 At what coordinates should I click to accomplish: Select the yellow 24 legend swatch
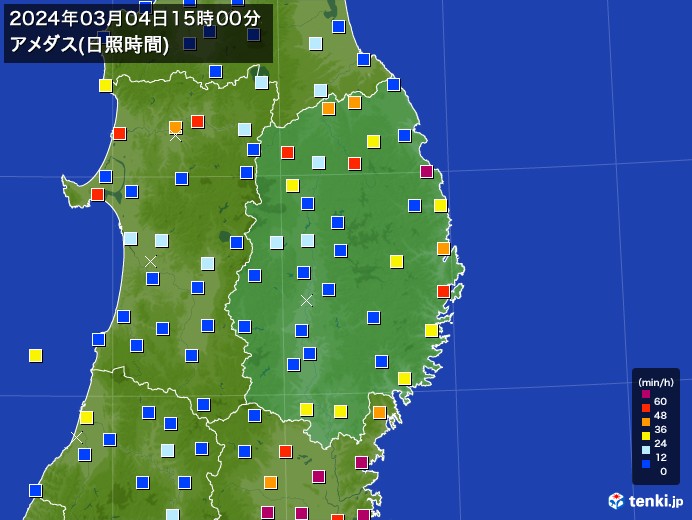click(x=646, y=436)
